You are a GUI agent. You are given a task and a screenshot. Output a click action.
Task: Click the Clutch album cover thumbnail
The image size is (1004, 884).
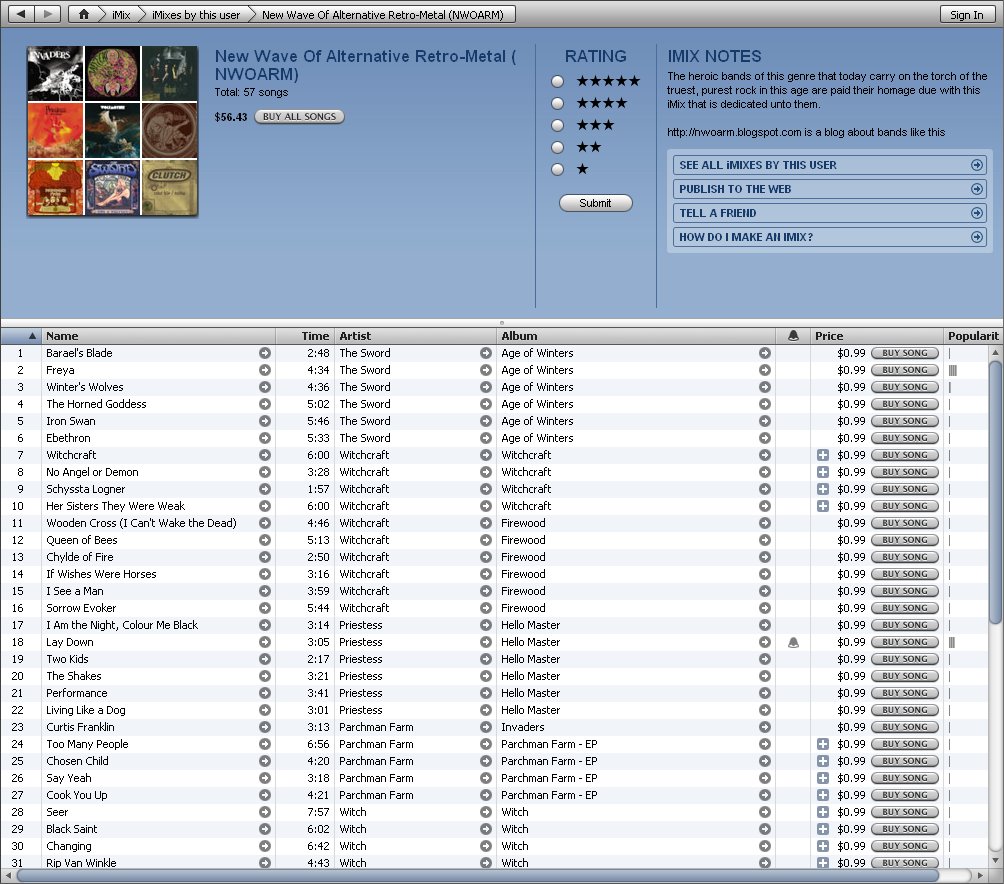[x=170, y=187]
